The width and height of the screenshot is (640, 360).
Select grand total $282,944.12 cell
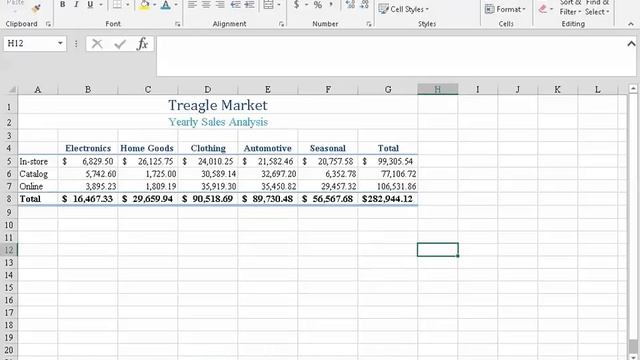[388, 199]
